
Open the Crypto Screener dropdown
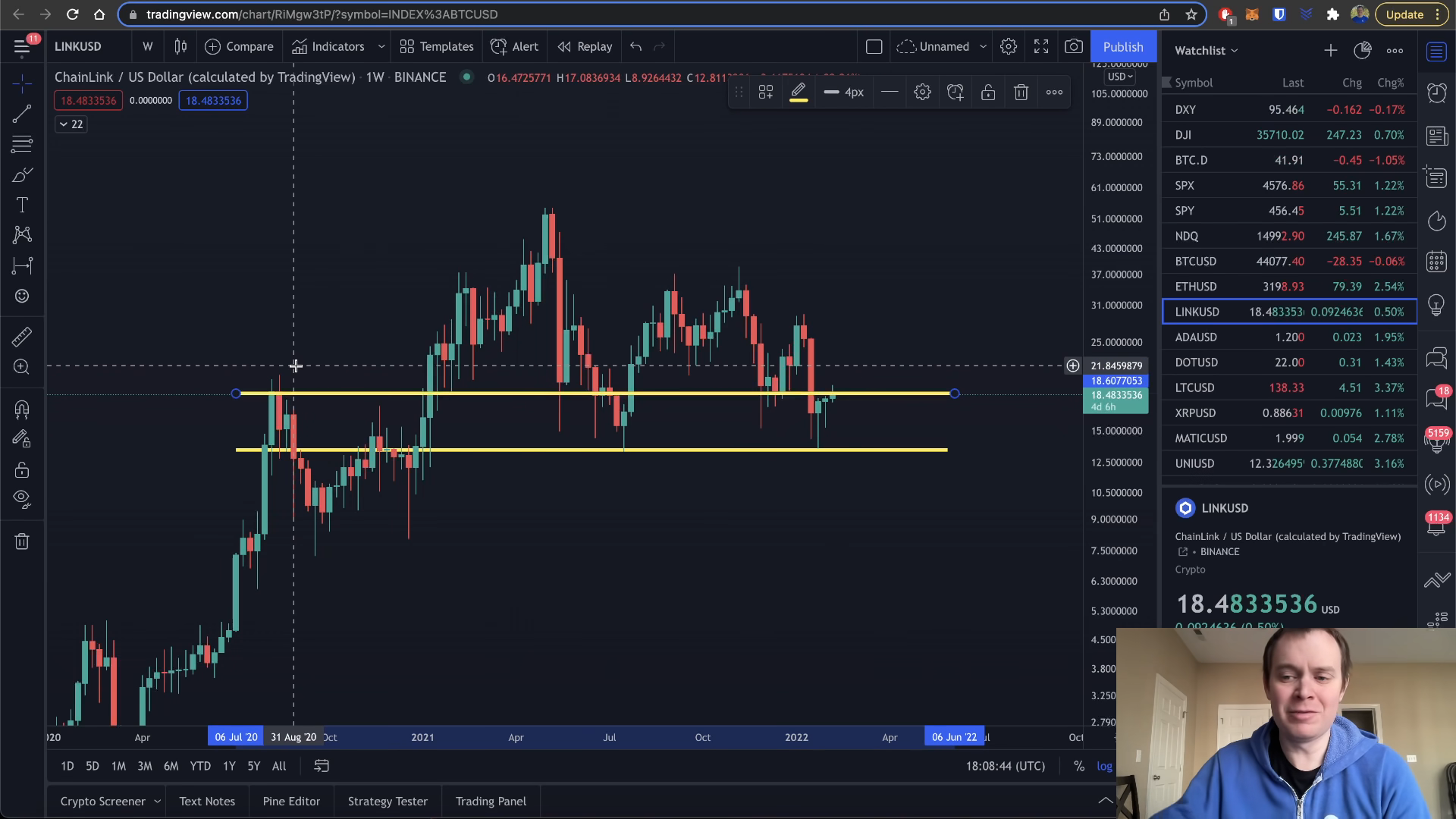[110, 801]
